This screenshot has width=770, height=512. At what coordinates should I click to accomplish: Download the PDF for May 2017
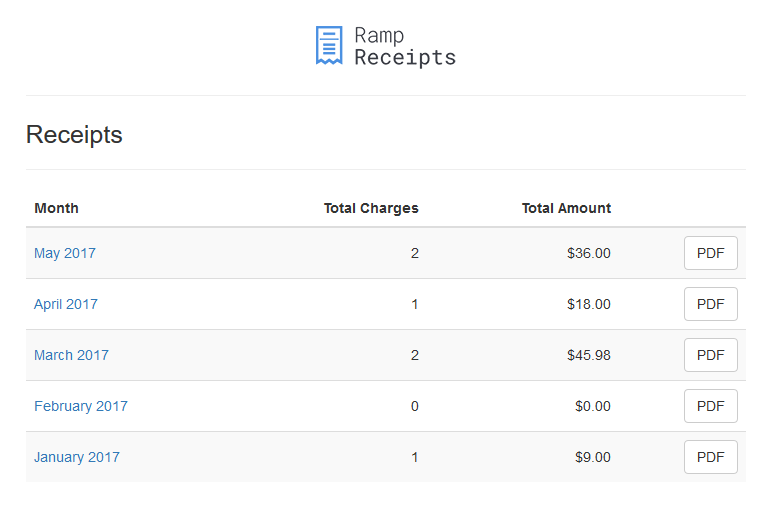[x=711, y=253]
